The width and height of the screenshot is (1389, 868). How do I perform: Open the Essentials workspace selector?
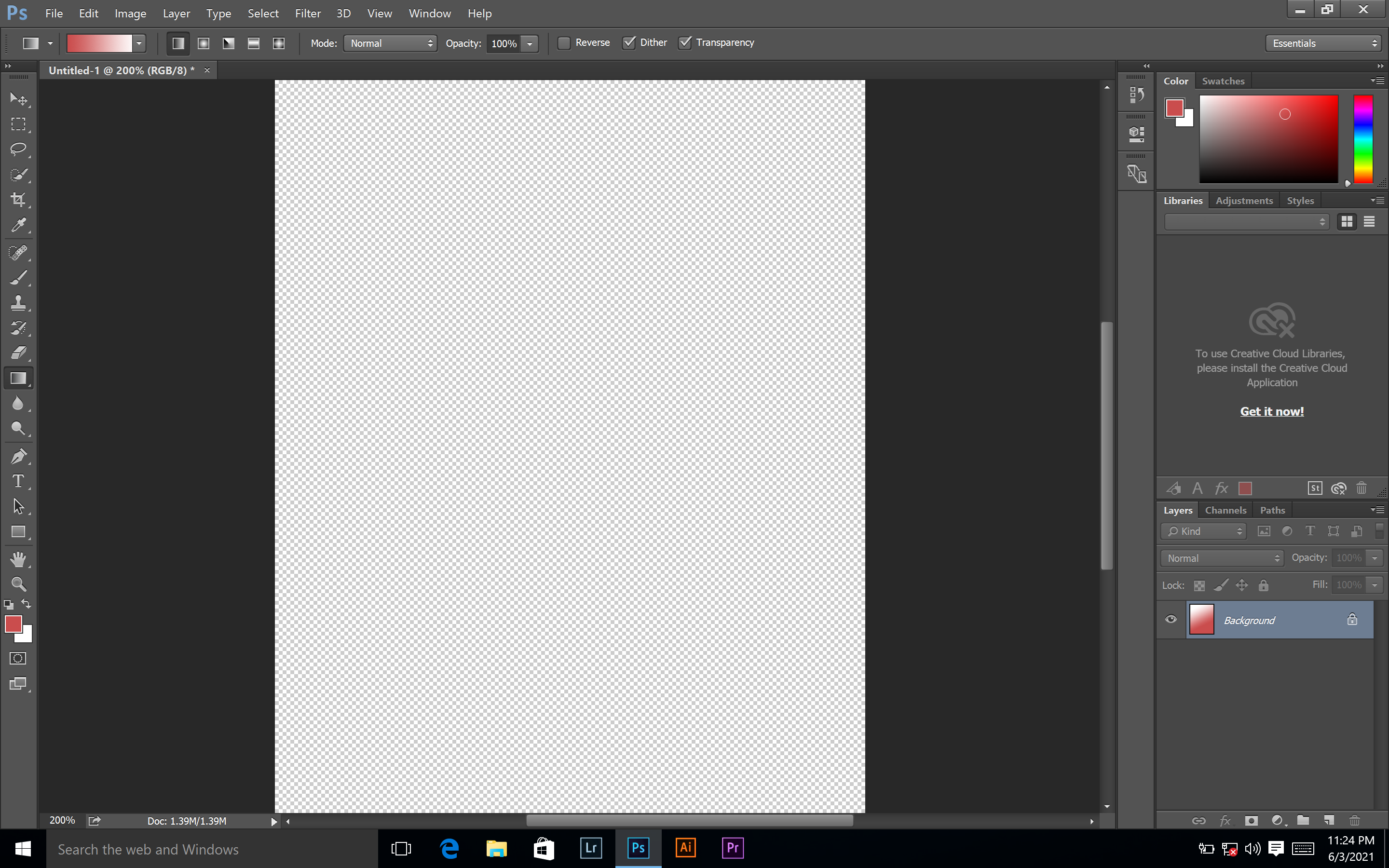(1323, 43)
